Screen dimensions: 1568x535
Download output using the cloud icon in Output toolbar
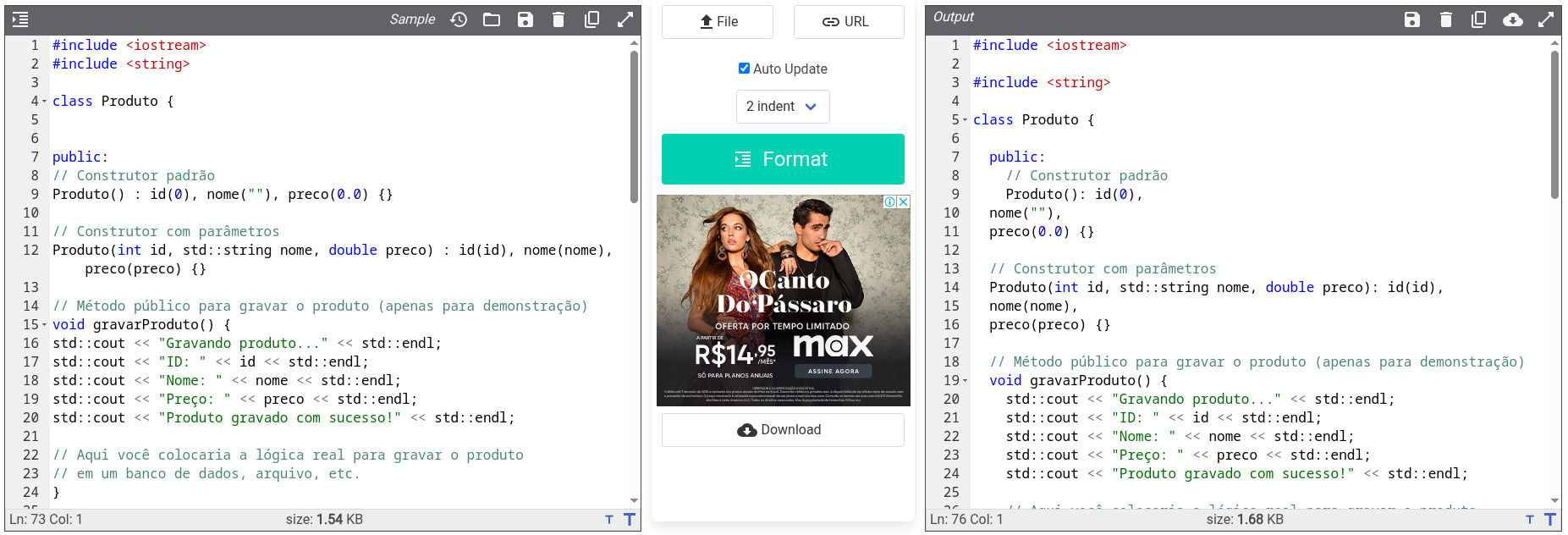[1513, 19]
